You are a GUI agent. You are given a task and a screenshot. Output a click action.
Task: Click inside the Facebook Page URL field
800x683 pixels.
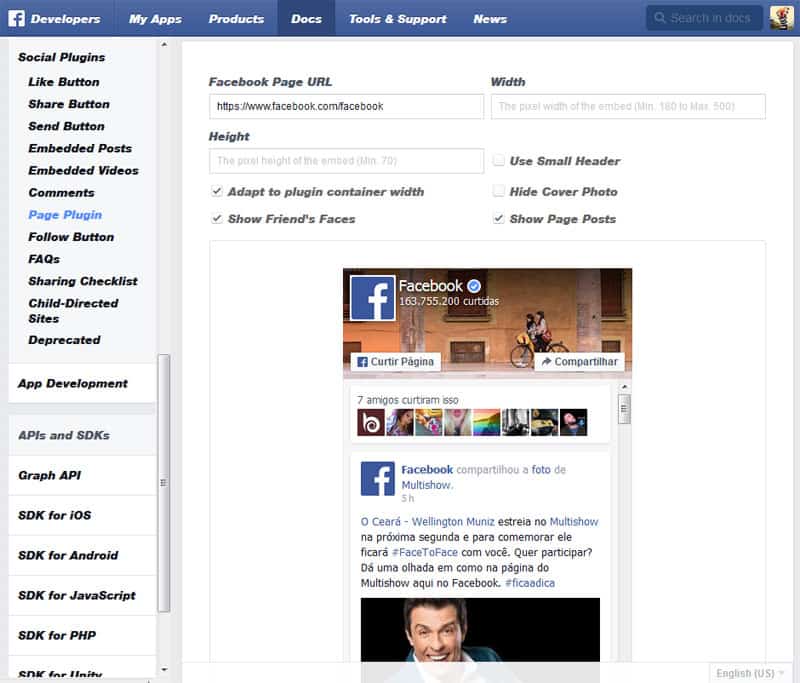click(x=346, y=106)
